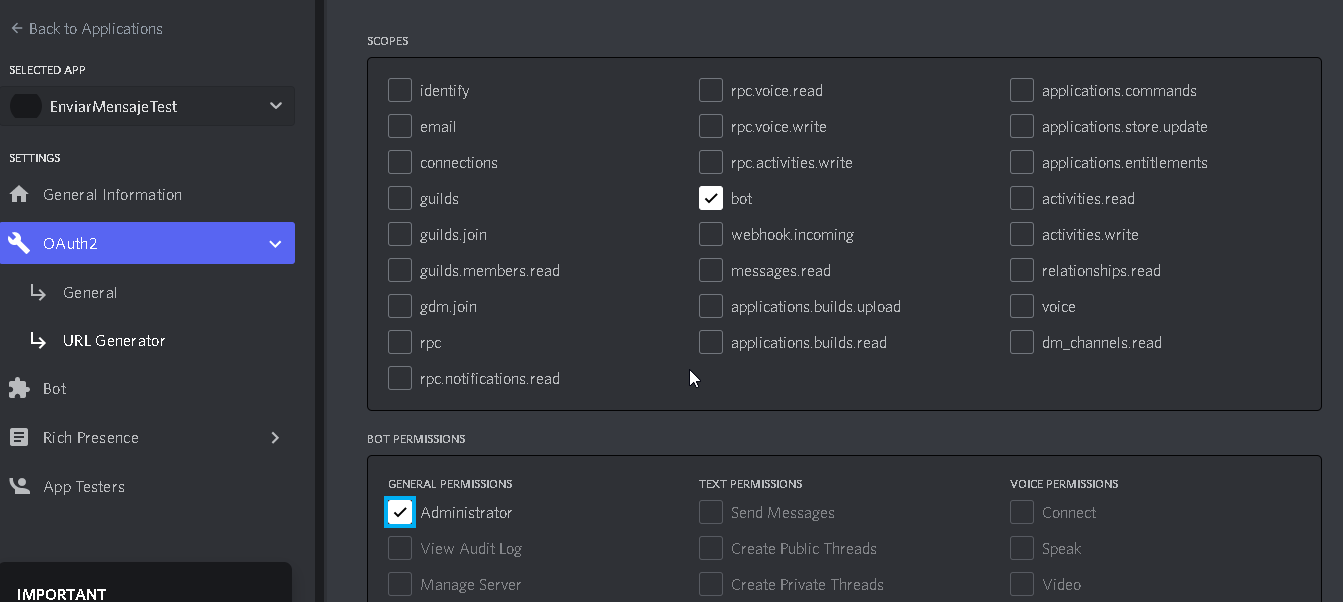Click the home icon beside General Information
The height and width of the screenshot is (602, 1343).
coord(17,194)
